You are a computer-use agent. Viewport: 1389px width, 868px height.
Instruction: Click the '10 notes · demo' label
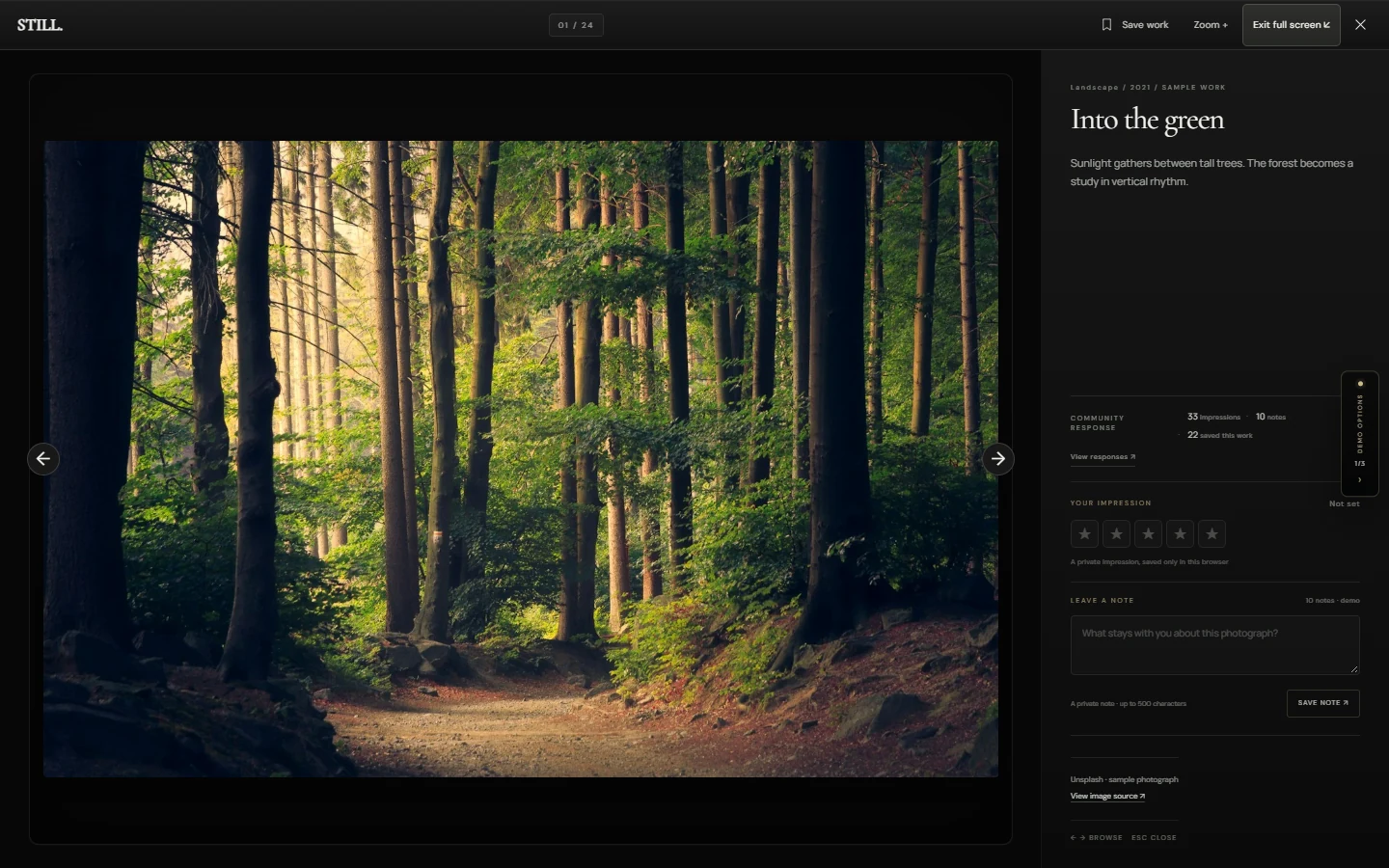coord(1332,601)
